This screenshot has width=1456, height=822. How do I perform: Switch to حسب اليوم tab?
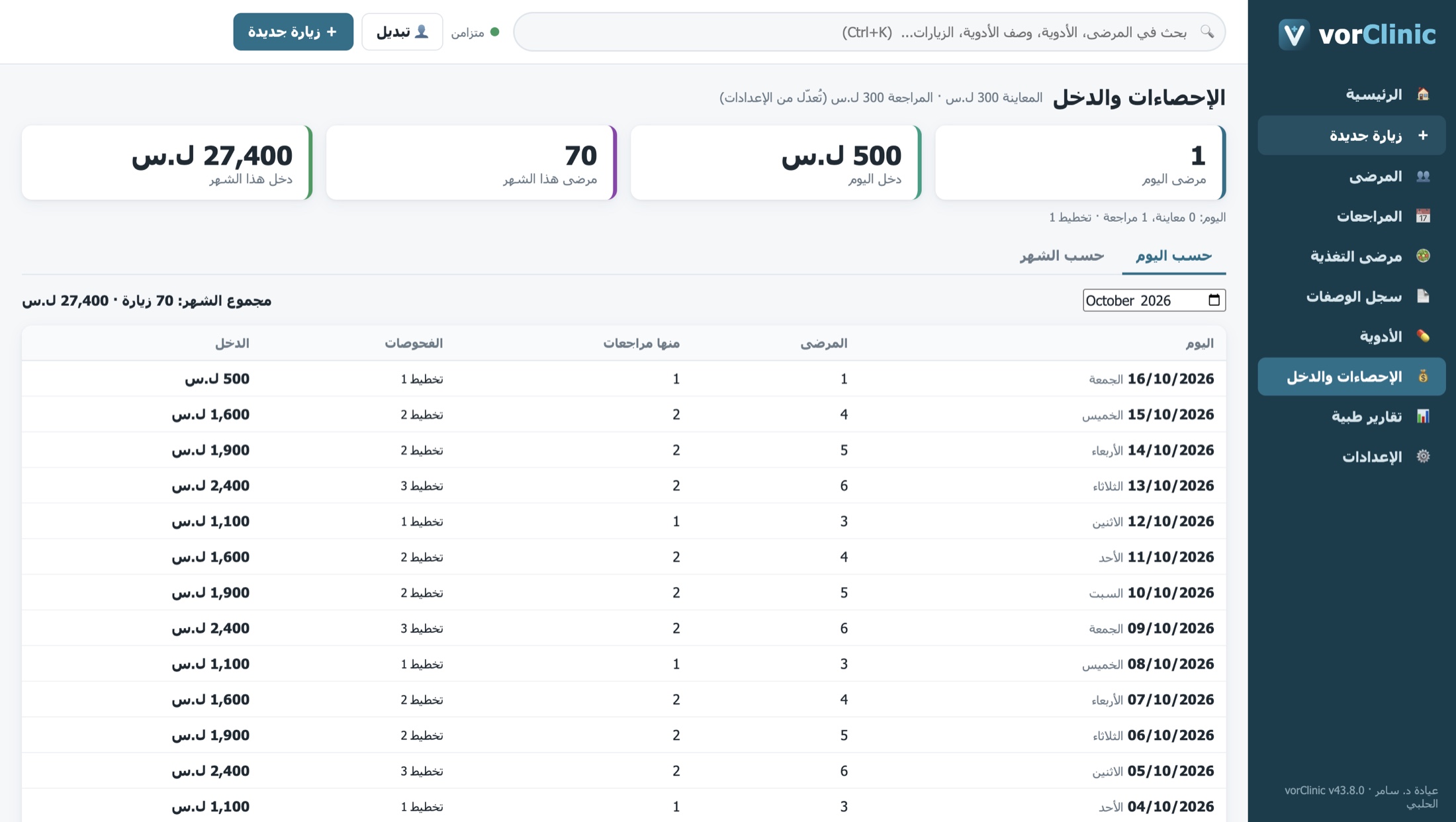click(1173, 255)
